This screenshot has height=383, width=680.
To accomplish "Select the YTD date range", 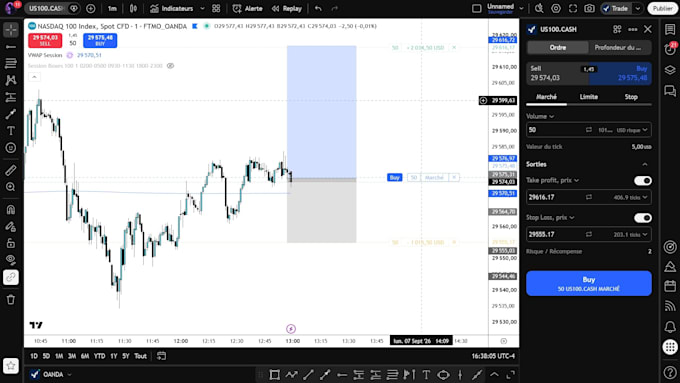I will point(99,356).
